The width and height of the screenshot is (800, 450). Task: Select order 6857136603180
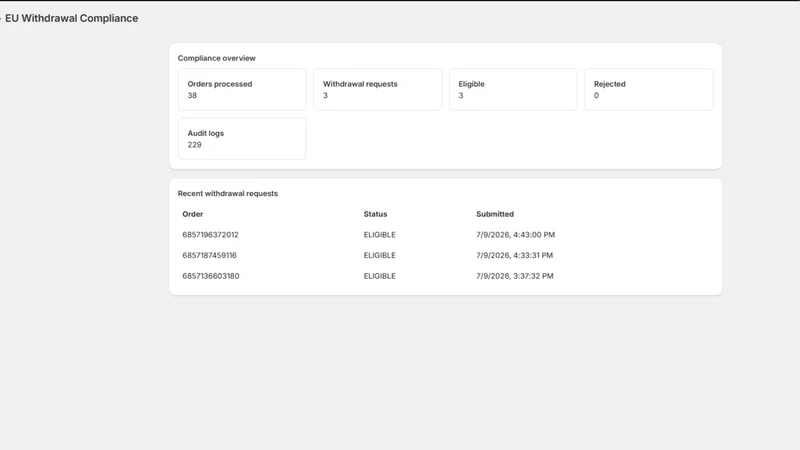click(x=211, y=276)
